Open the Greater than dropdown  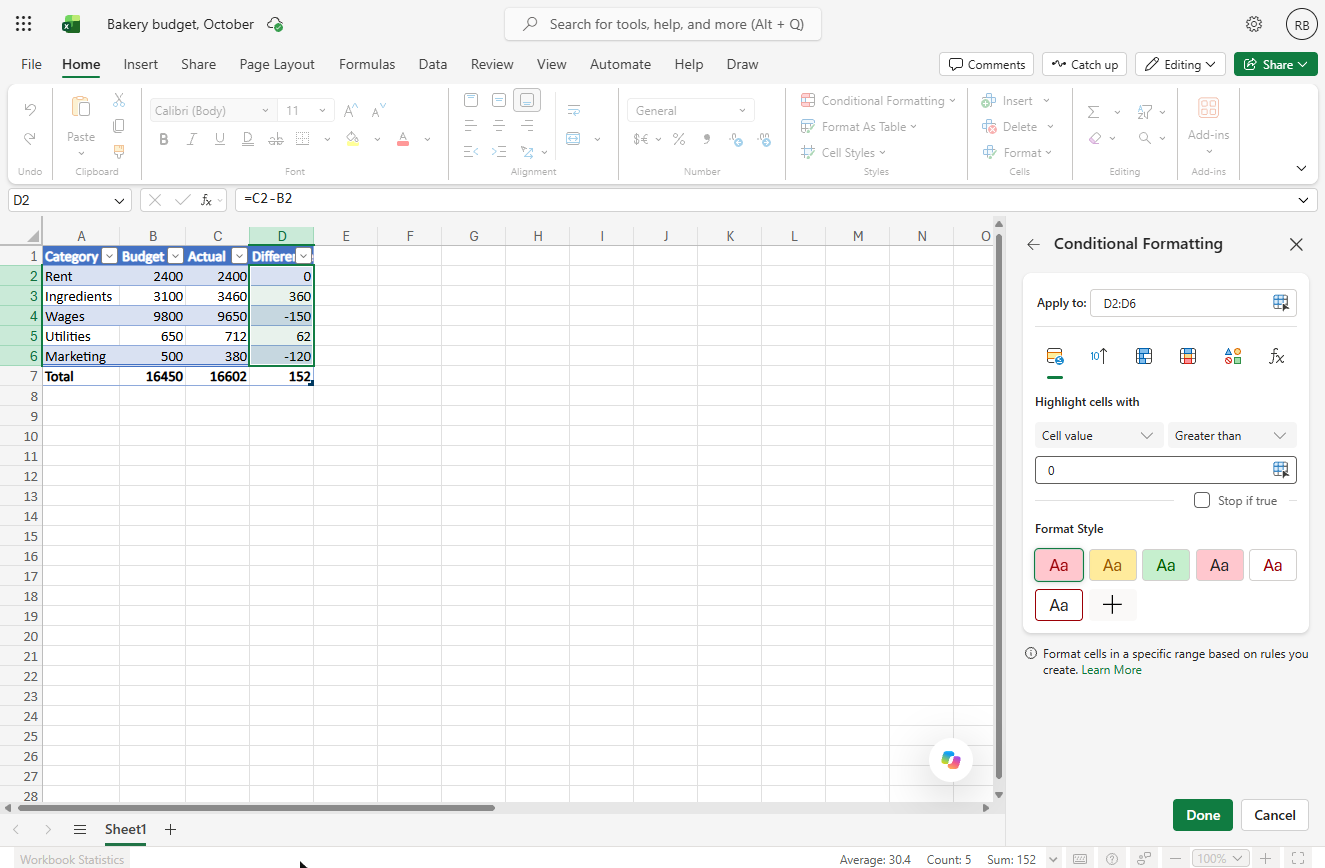pyautogui.click(x=1232, y=436)
